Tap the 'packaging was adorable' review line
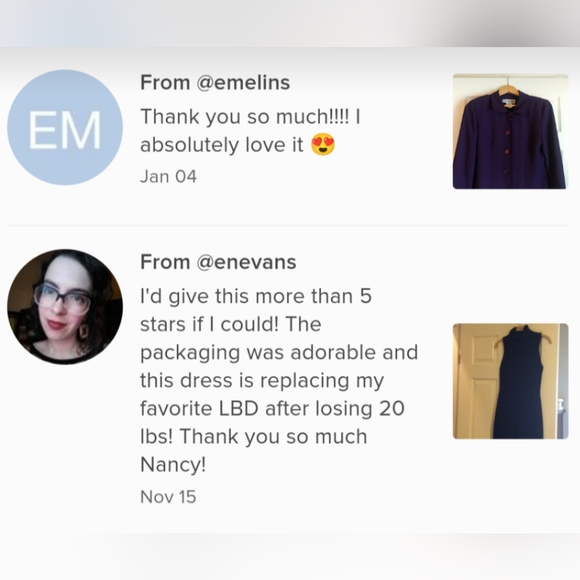This screenshot has height=580, width=580. click(x=279, y=352)
